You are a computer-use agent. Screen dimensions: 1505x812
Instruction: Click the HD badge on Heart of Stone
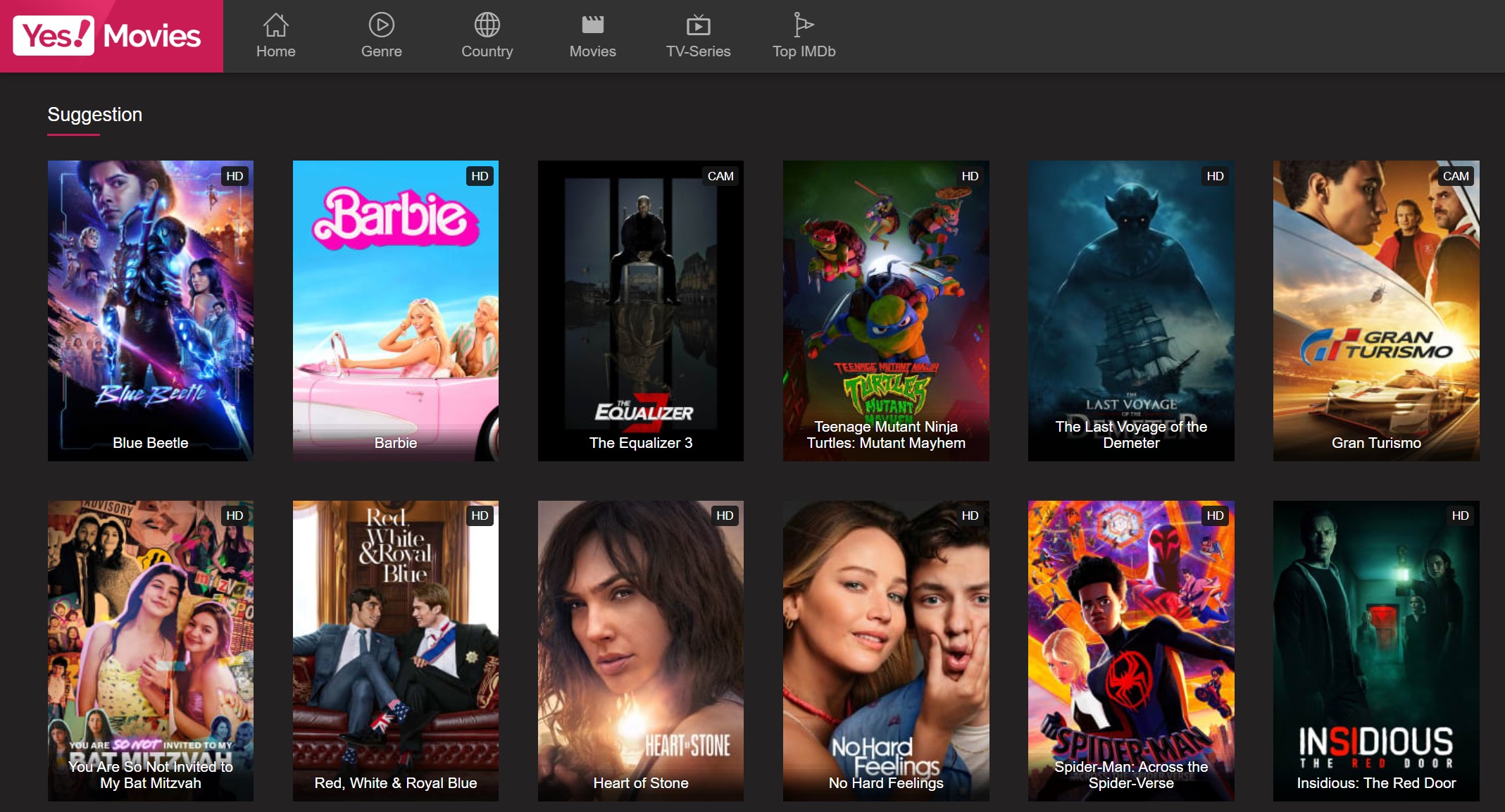click(725, 516)
